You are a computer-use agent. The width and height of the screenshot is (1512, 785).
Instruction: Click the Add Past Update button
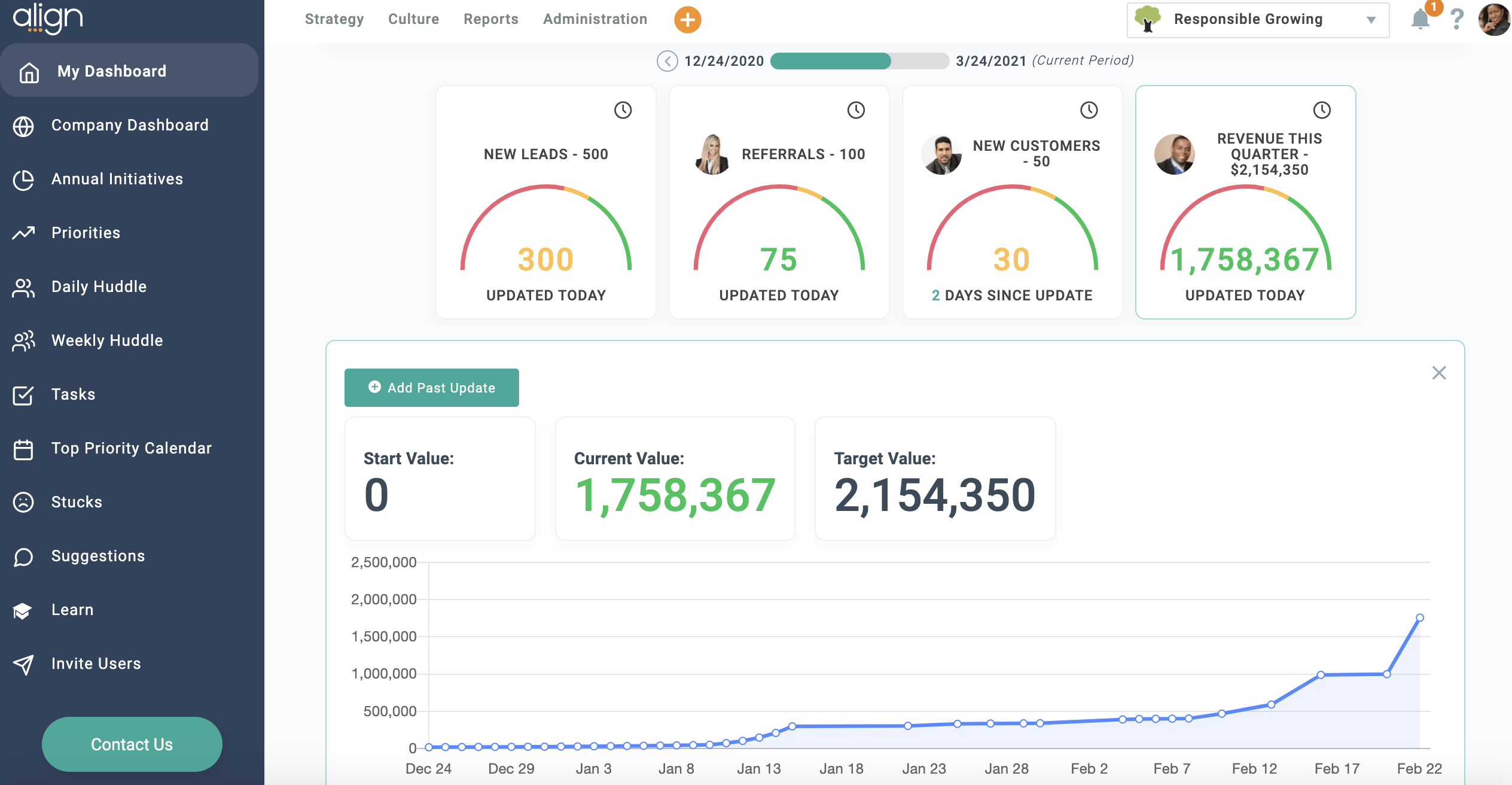coord(431,387)
